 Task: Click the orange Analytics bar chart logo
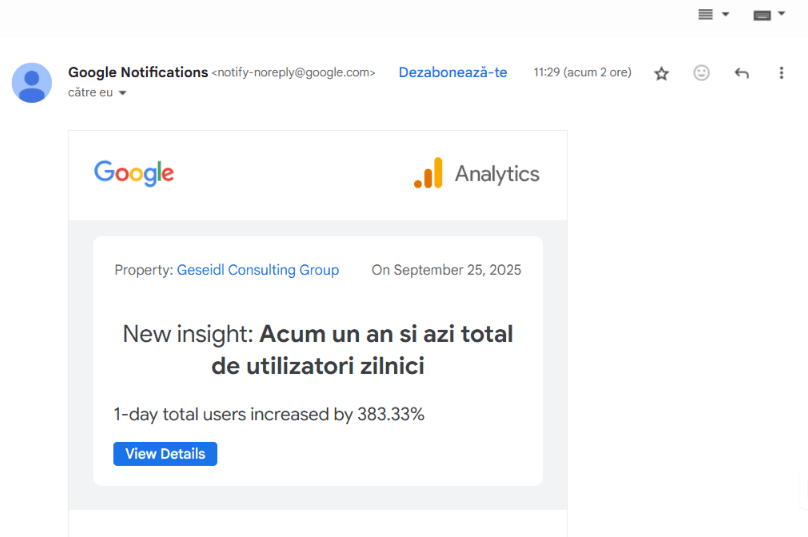(428, 173)
